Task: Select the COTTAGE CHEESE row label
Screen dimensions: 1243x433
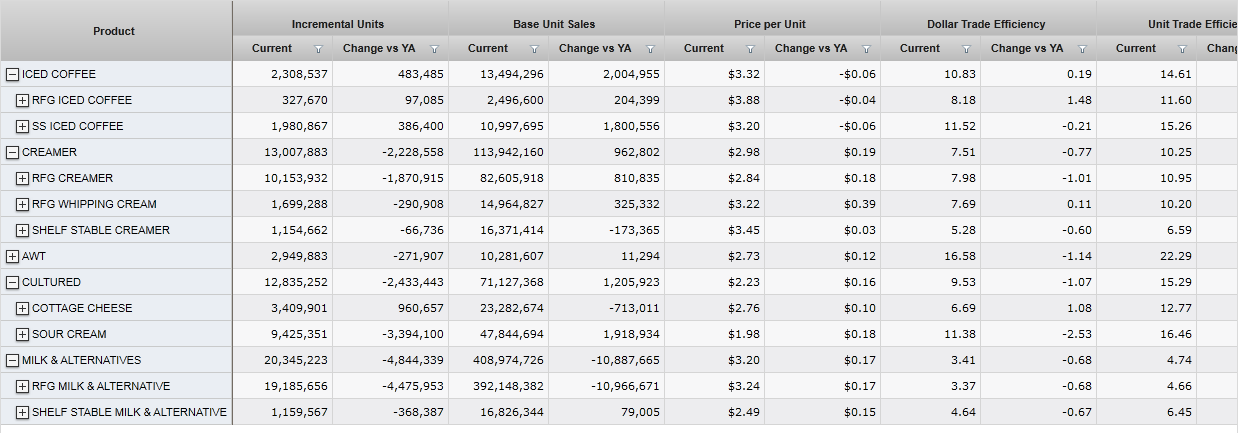Action: (x=82, y=308)
